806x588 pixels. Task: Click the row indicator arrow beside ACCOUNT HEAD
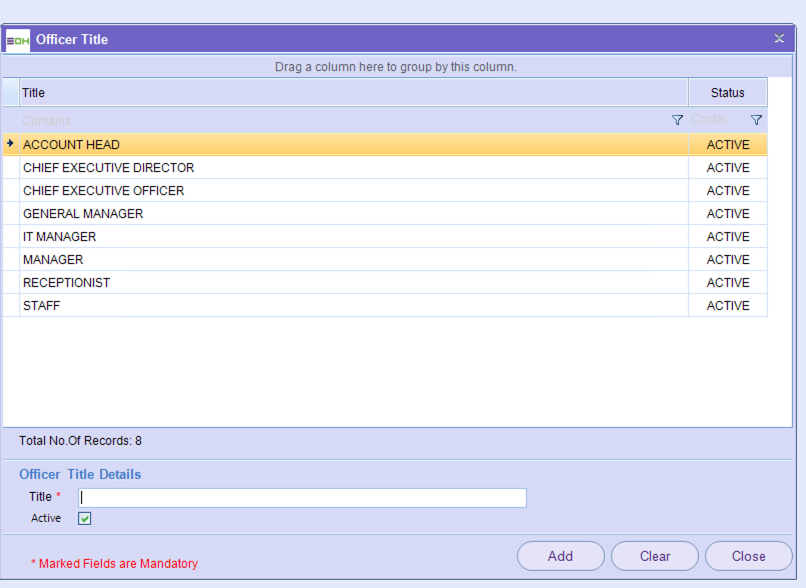[10, 144]
